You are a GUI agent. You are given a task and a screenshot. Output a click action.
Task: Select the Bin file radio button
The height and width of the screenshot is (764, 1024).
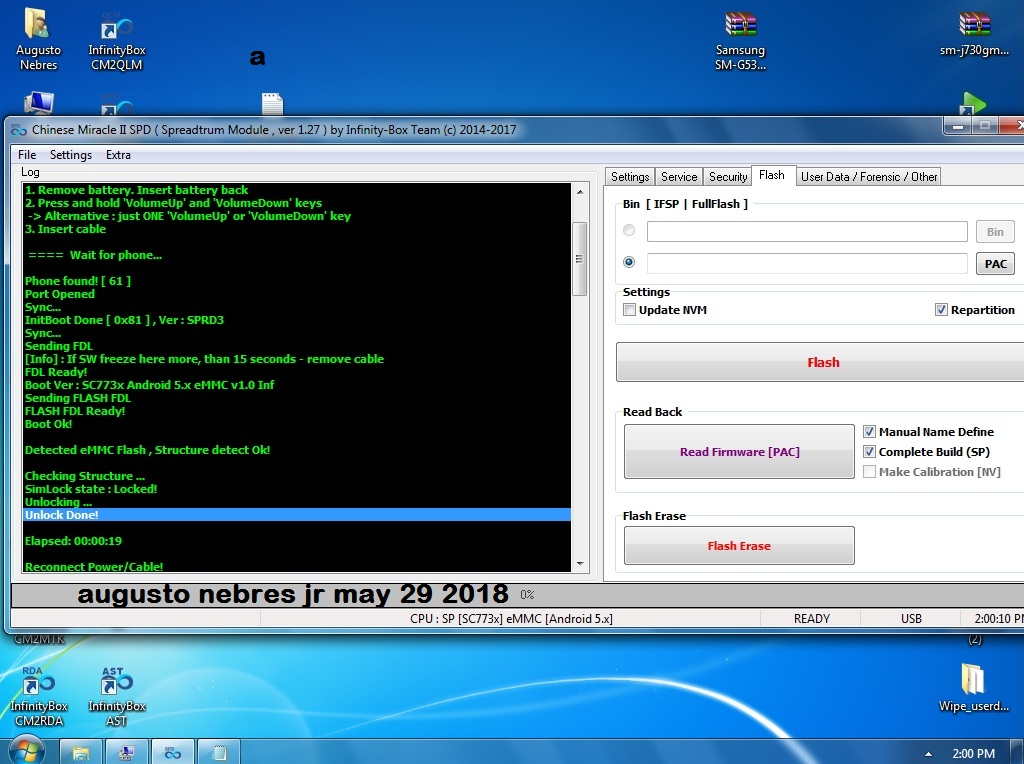coord(629,230)
